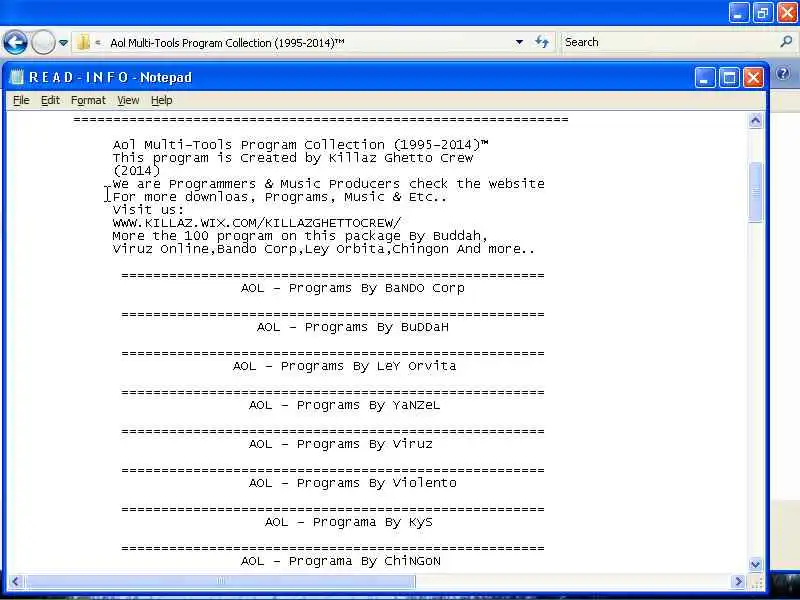Expand the address bar history dropdown
This screenshot has height=600, width=800.
click(x=519, y=42)
